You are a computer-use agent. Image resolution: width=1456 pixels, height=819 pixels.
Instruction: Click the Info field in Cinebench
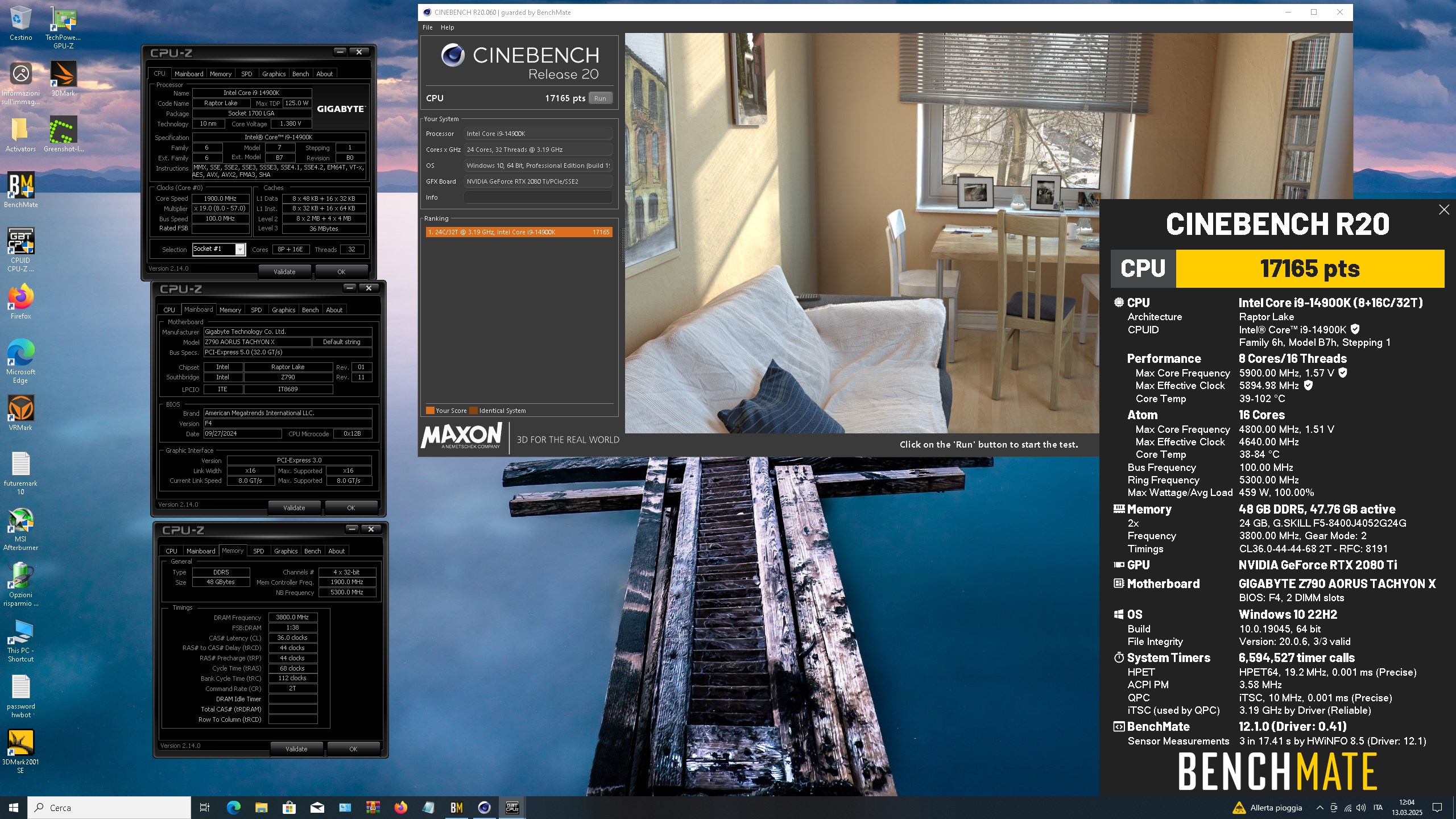tap(538, 197)
